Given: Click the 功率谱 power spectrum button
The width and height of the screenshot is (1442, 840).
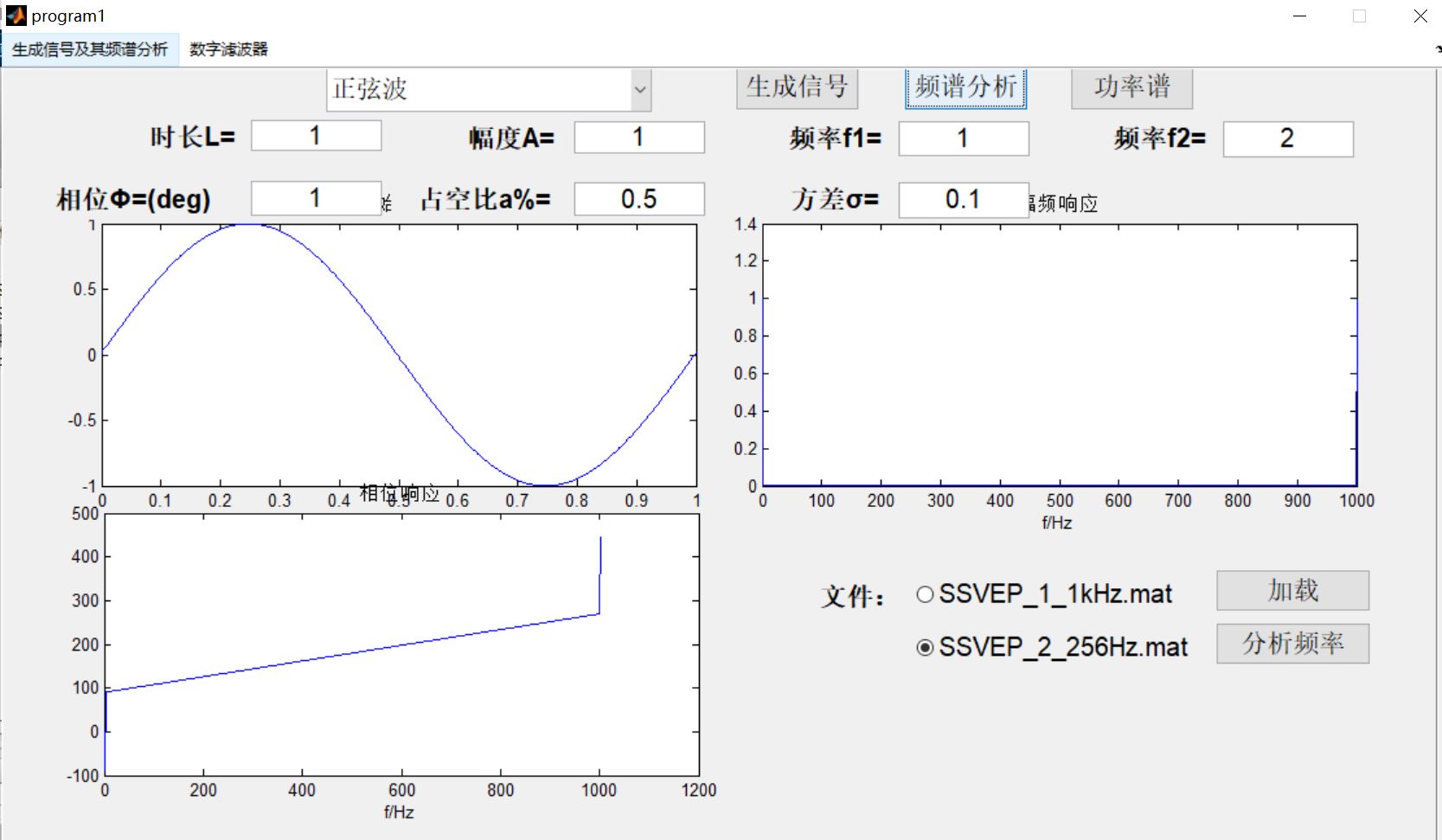Looking at the screenshot, I should pos(1130,88).
